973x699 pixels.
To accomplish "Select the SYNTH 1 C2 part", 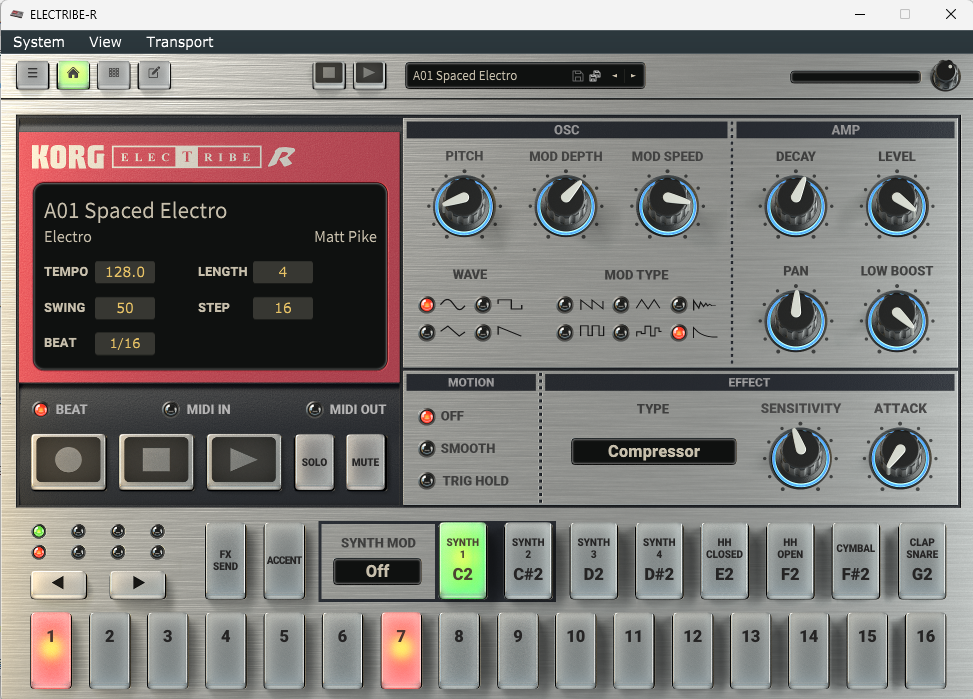I will 462,561.
